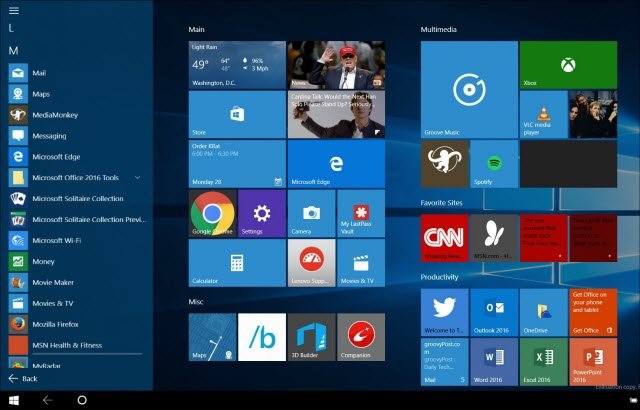Click the Windows Start button in taskbar
This screenshot has width=640, height=410.
tap(13, 399)
